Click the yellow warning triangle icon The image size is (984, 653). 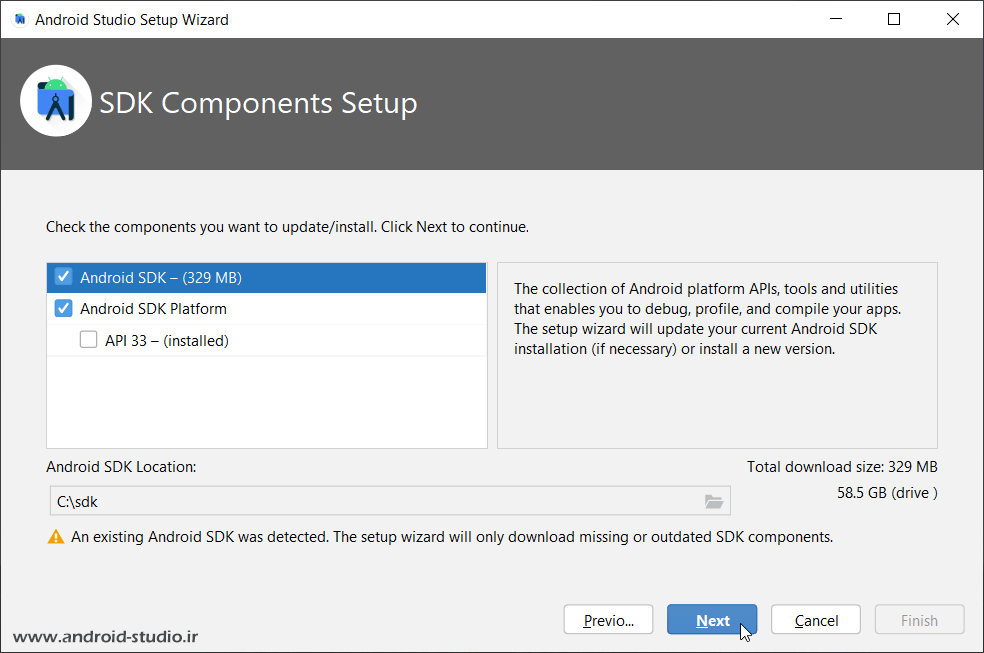[56, 537]
